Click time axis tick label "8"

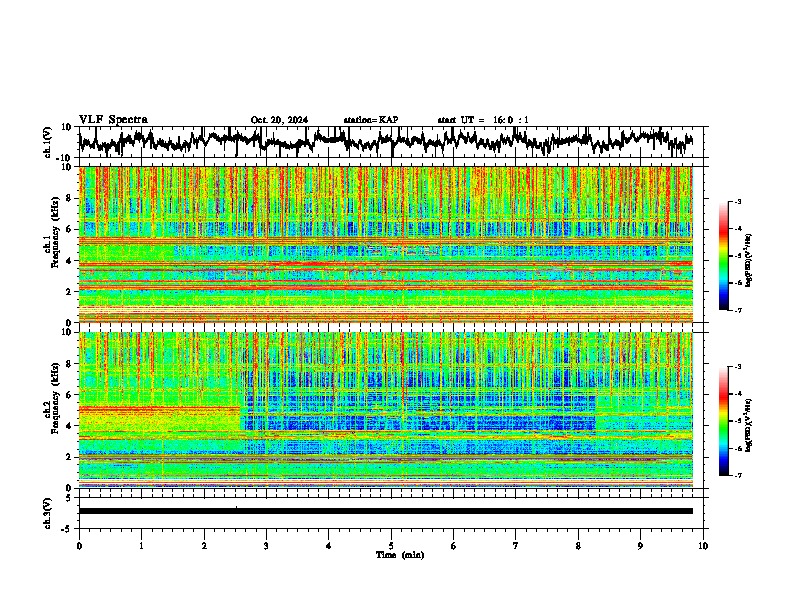click(578, 546)
